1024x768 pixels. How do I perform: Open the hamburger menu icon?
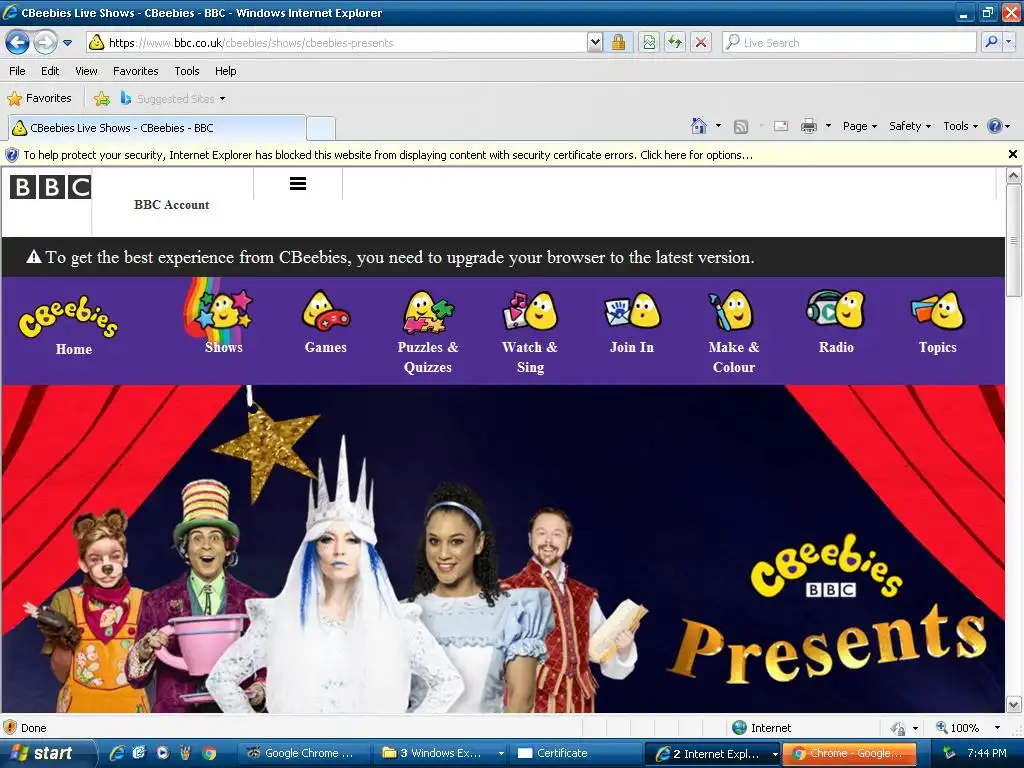point(298,184)
